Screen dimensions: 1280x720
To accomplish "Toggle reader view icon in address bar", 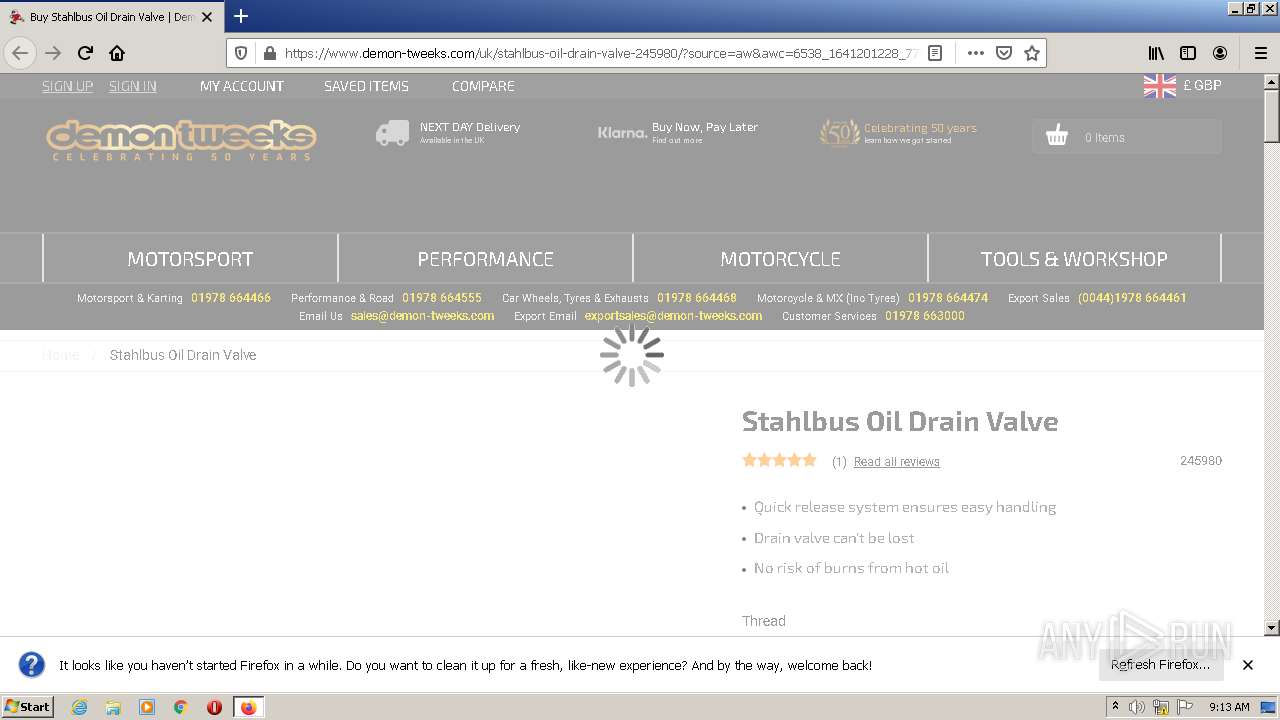I will coord(935,53).
